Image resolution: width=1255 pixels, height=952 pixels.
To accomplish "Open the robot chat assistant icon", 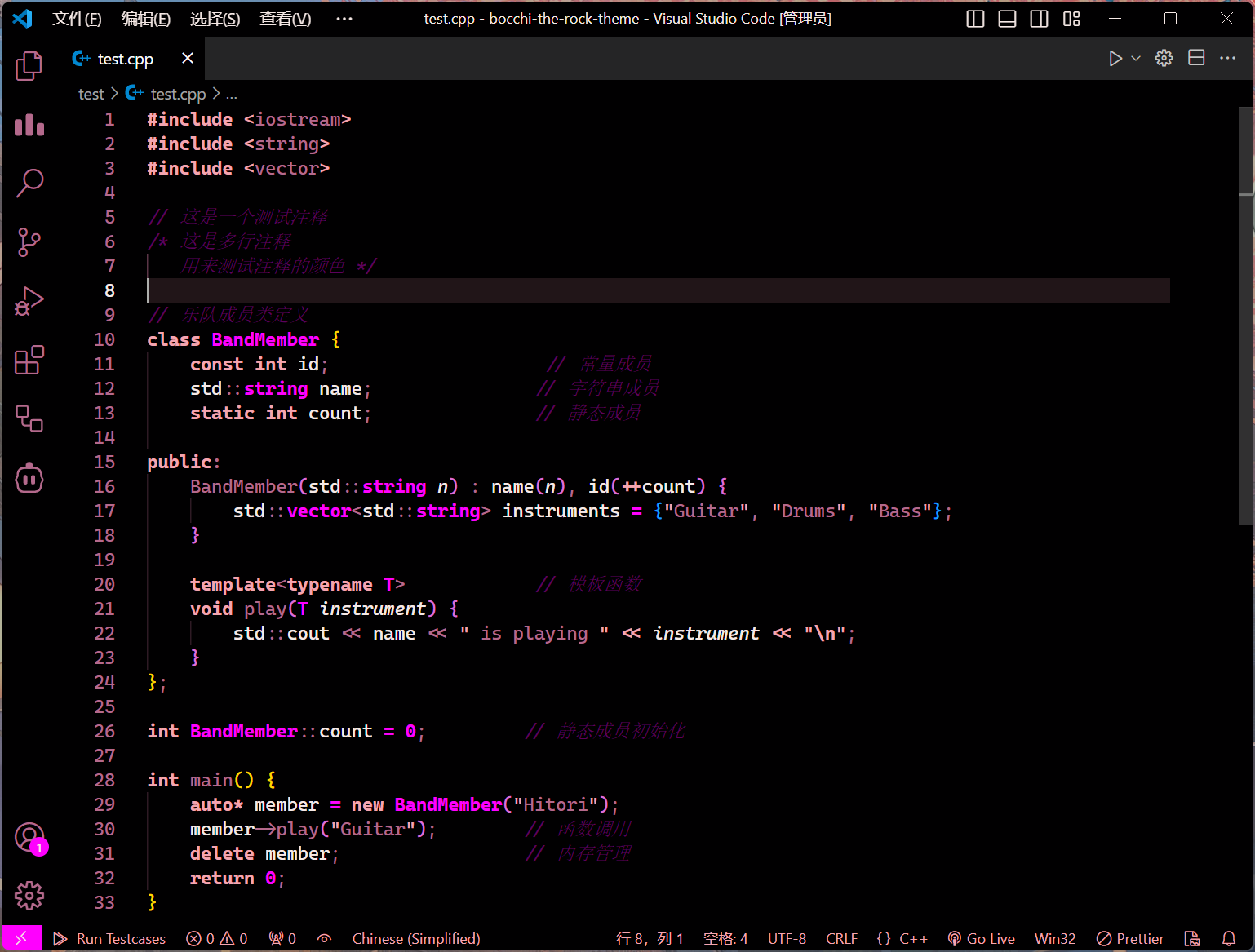I will pyautogui.click(x=29, y=478).
